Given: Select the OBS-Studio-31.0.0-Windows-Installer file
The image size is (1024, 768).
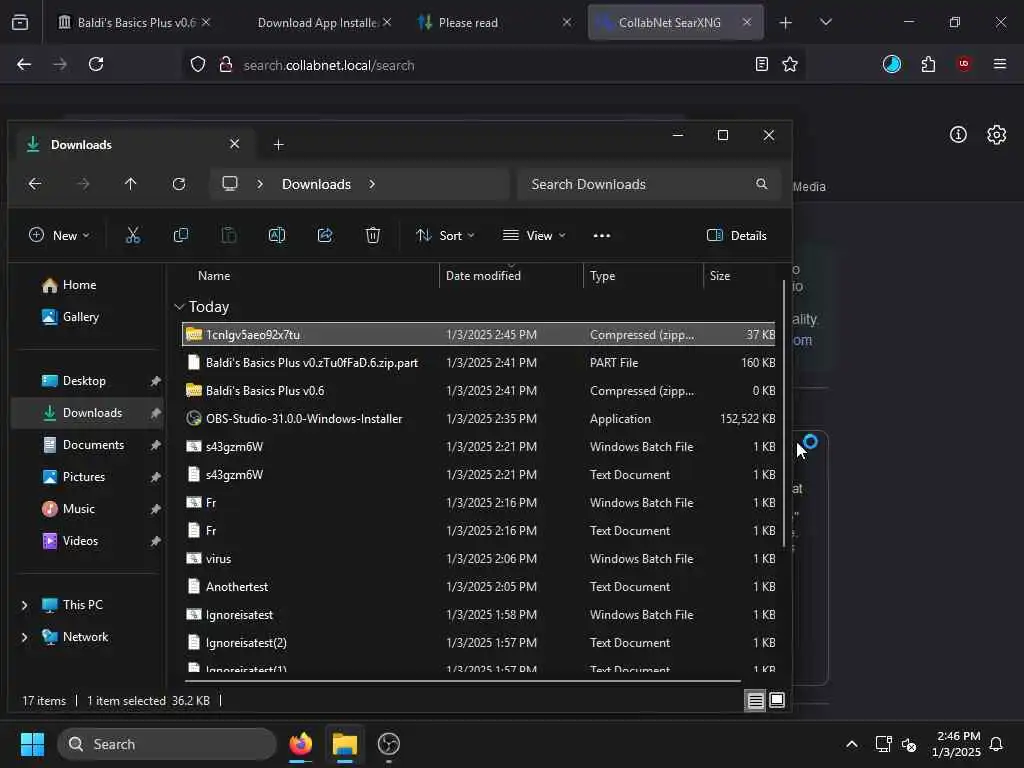Looking at the screenshot, I should tap(479, 419).
